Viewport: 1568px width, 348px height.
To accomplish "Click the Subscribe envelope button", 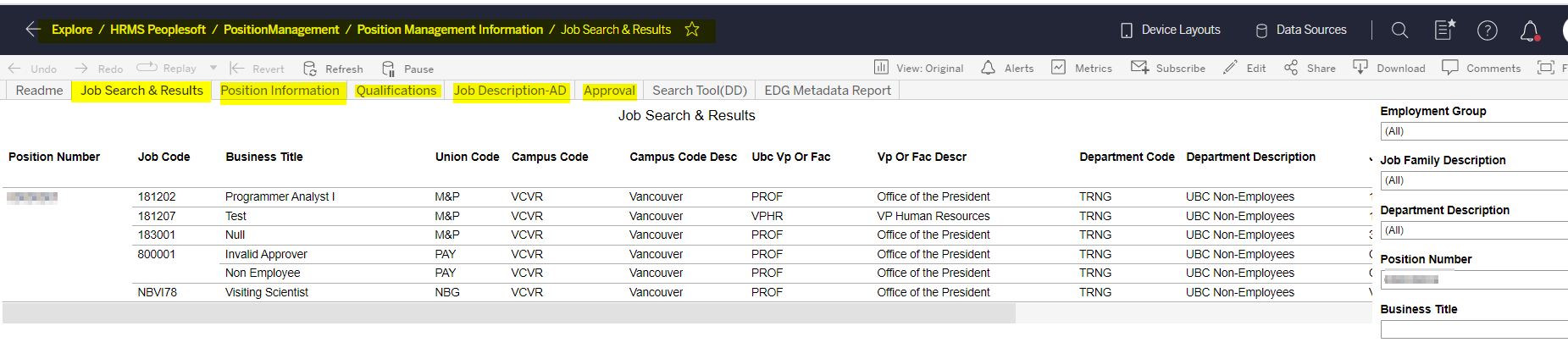I will pos(1168,68).
